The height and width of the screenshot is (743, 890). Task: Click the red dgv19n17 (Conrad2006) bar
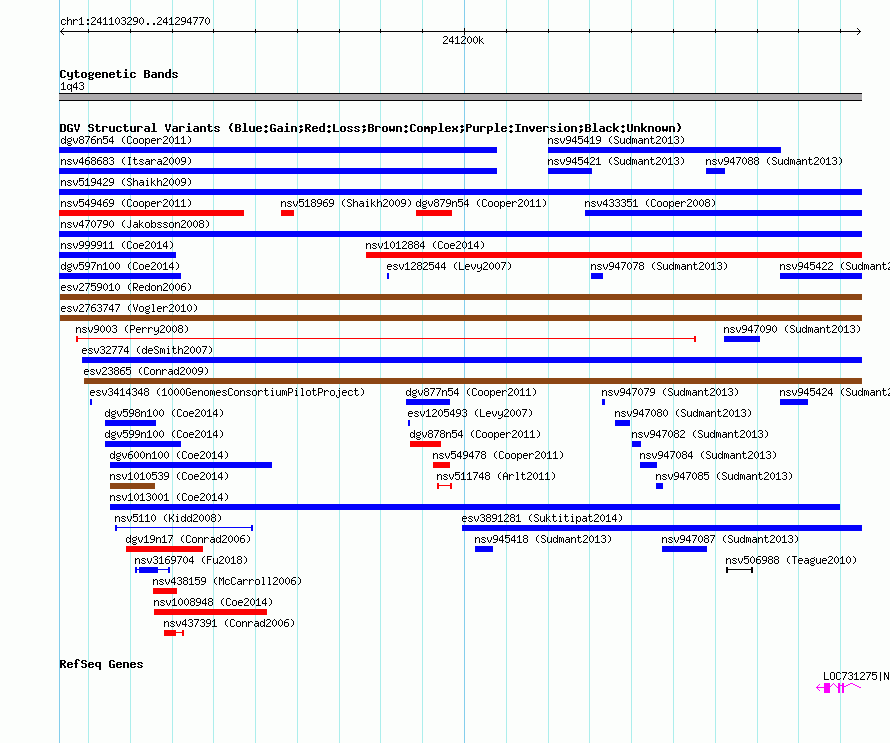(x=165, y=549)
